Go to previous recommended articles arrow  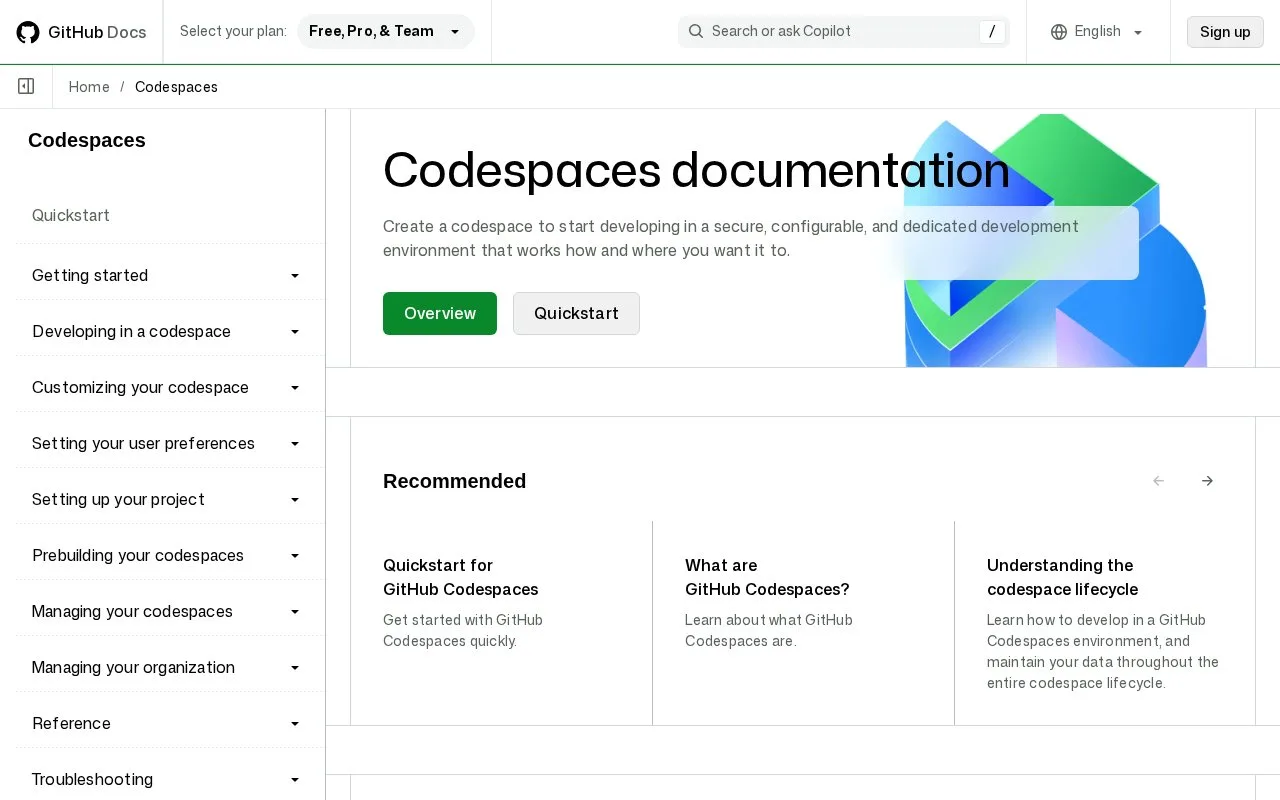coord(1159,481)
